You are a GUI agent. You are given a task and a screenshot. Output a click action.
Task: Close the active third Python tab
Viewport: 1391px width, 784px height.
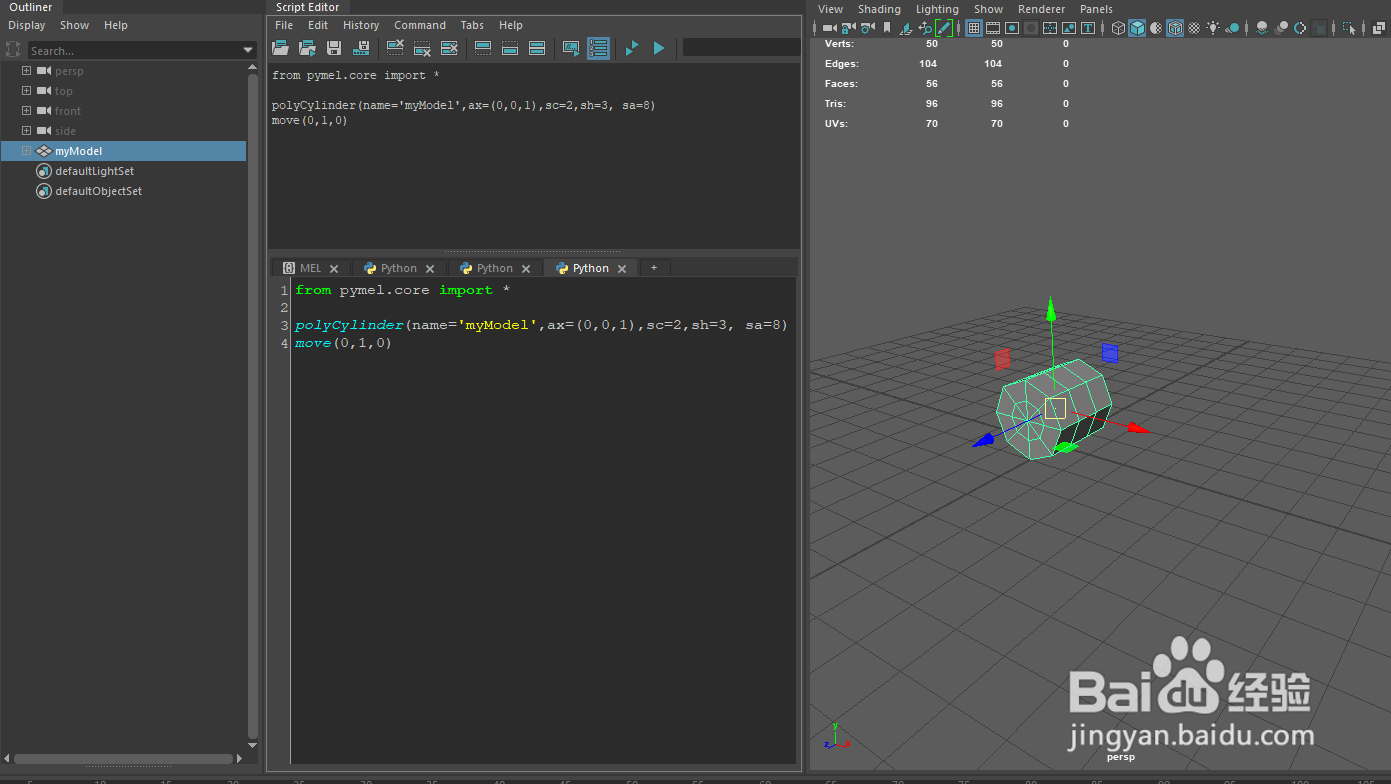pyautogui.click(x=622, y=269)
